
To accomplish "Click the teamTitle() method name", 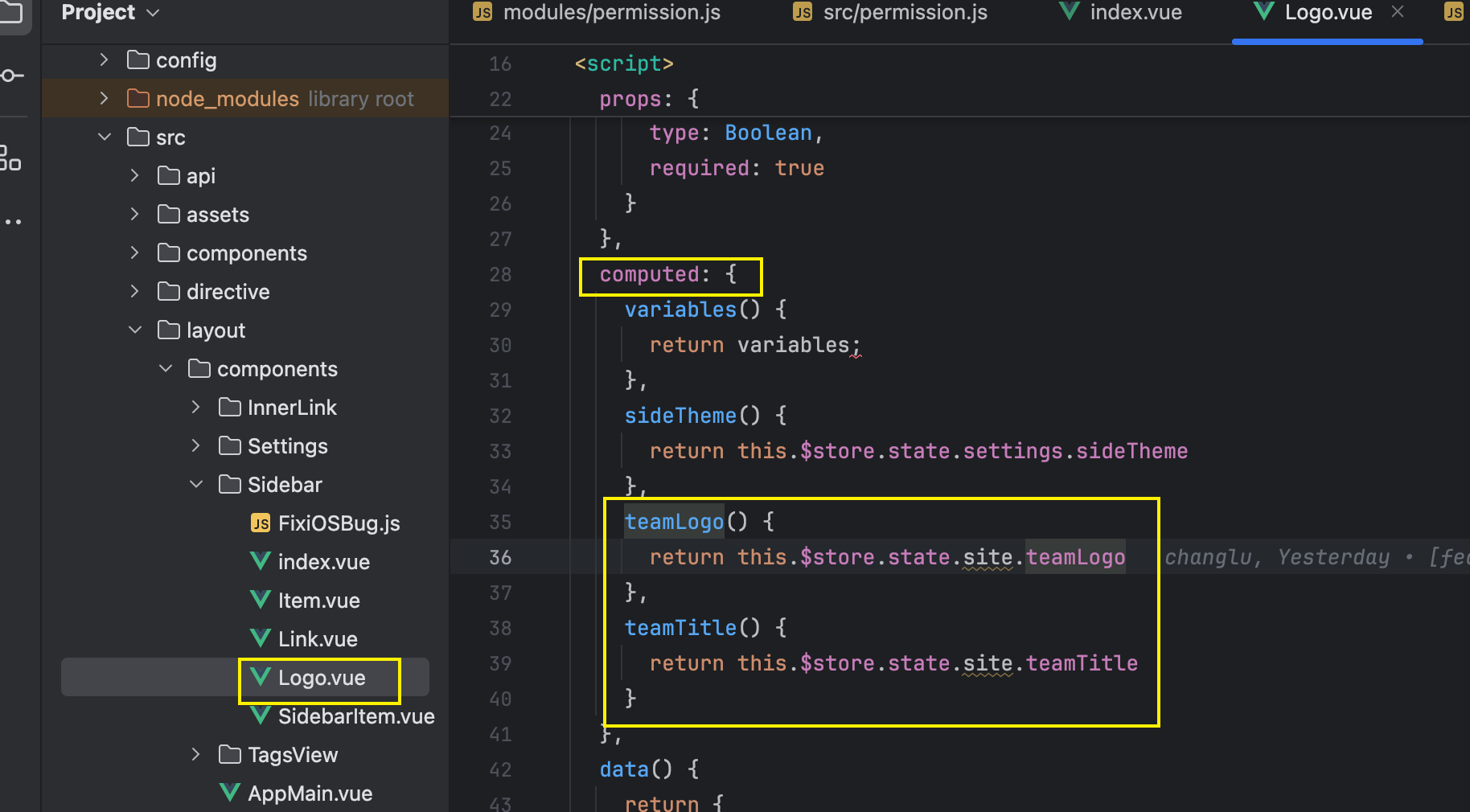I will click(x=680, y=628).
